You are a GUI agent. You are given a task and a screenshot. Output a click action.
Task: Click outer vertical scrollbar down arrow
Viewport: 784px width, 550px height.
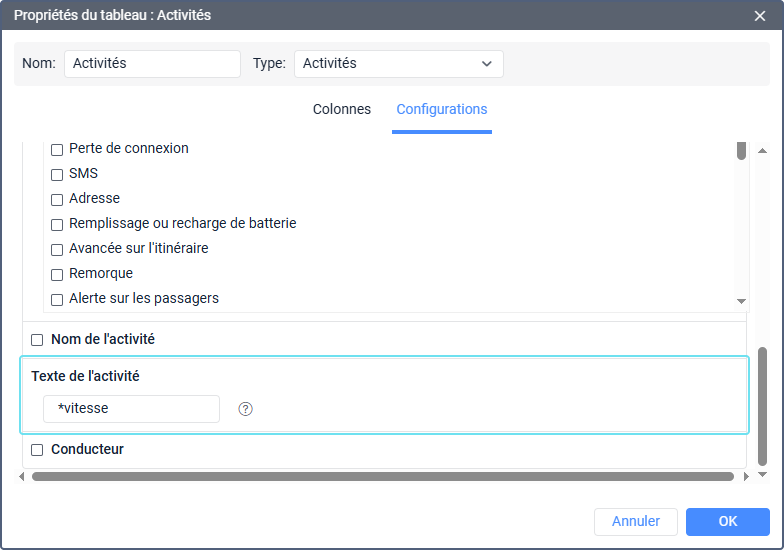click(x=762, y=474)
